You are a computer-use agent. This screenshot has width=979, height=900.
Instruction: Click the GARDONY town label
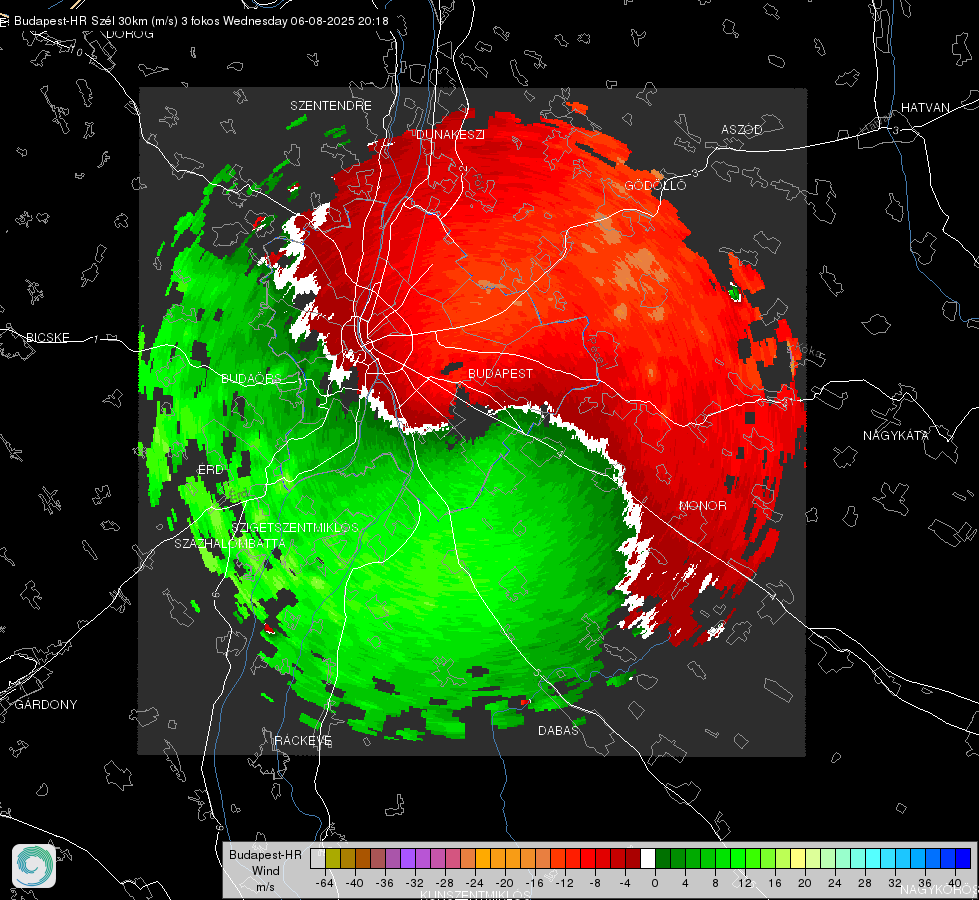46,705
